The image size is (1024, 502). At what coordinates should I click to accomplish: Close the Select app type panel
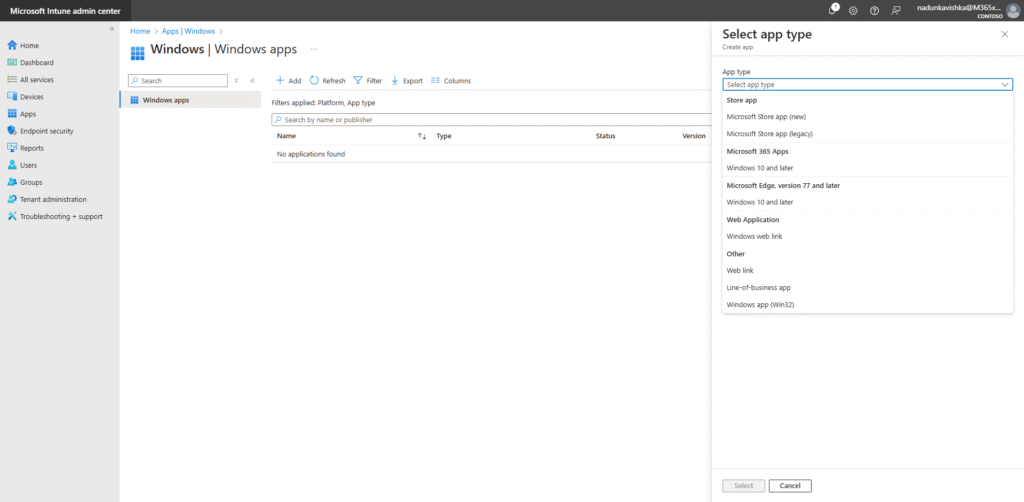(x=1004, y=34)
